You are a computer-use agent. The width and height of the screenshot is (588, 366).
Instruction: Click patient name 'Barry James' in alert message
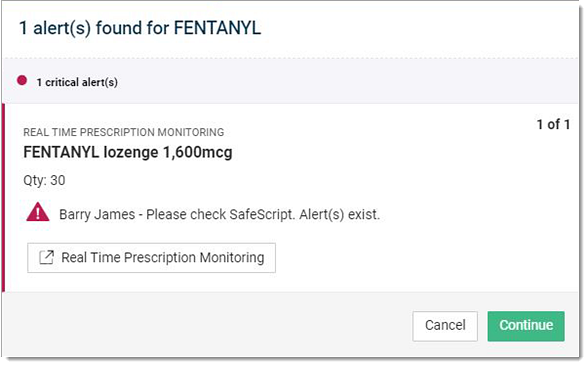pyautogui.click(x=97, y=214)
